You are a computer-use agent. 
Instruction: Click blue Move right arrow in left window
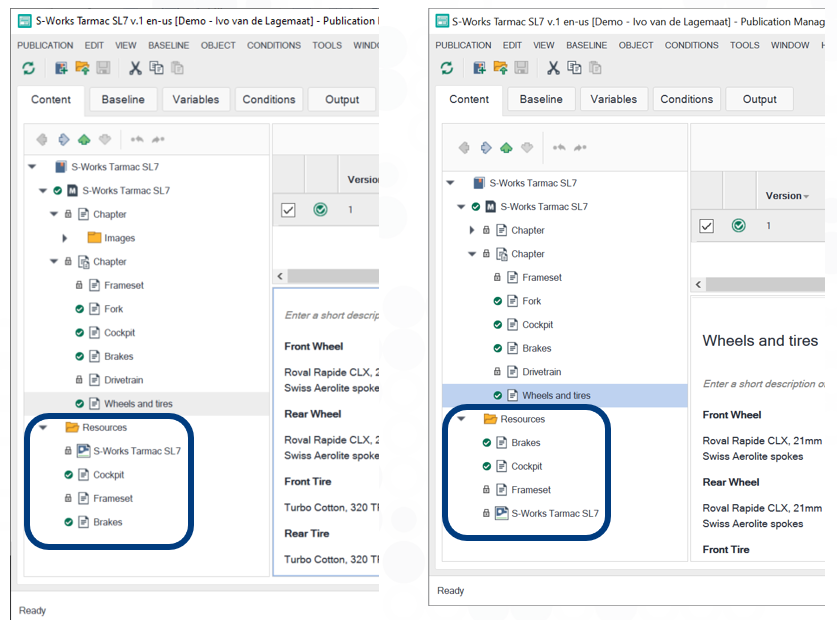click(x=64, y=139)
